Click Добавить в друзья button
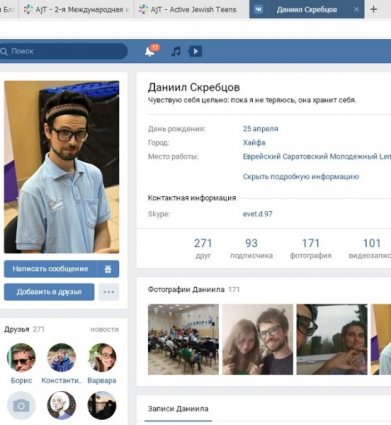 [49, 292]
